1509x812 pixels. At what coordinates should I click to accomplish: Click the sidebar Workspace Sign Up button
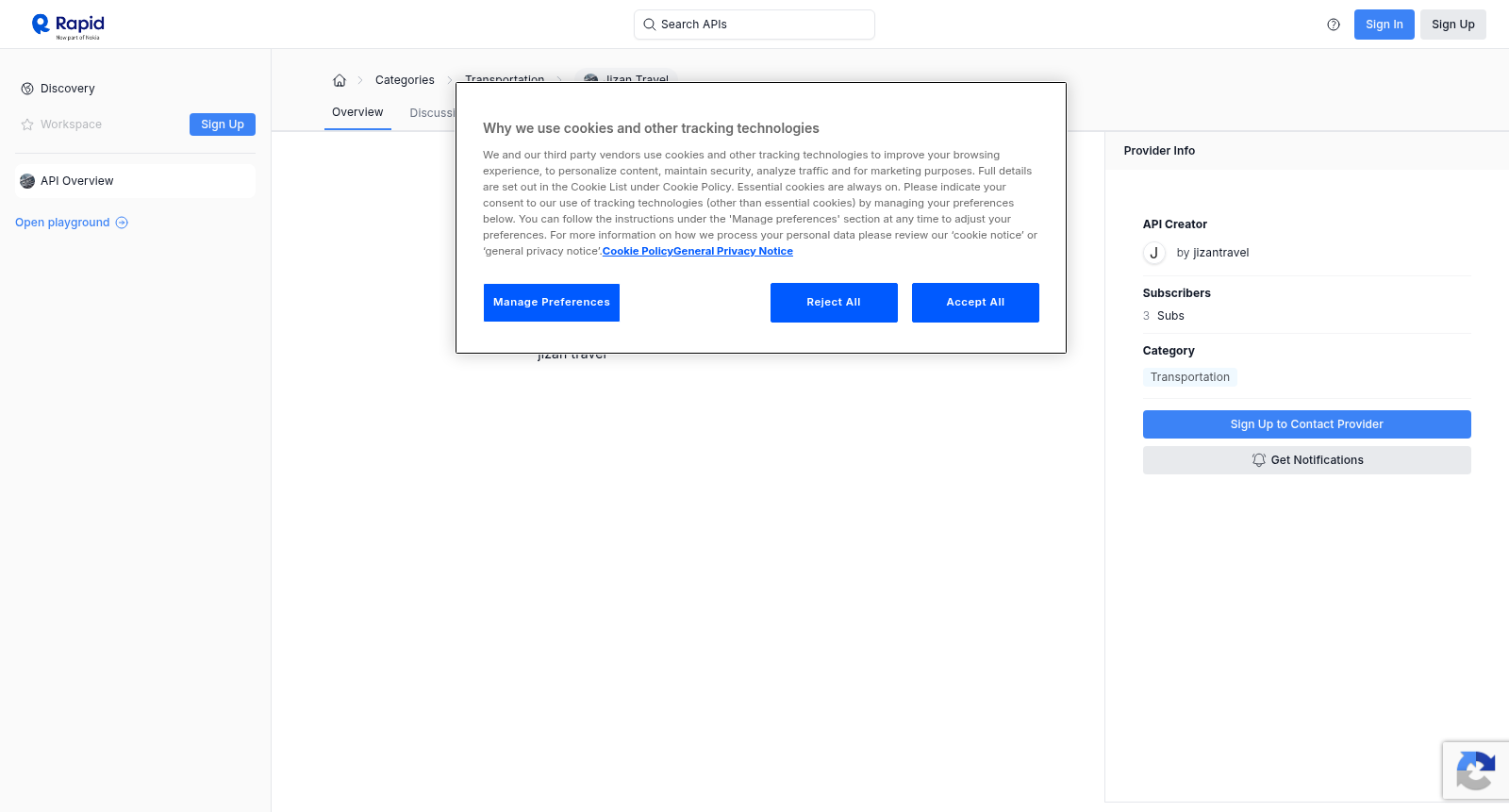[223, 124]
